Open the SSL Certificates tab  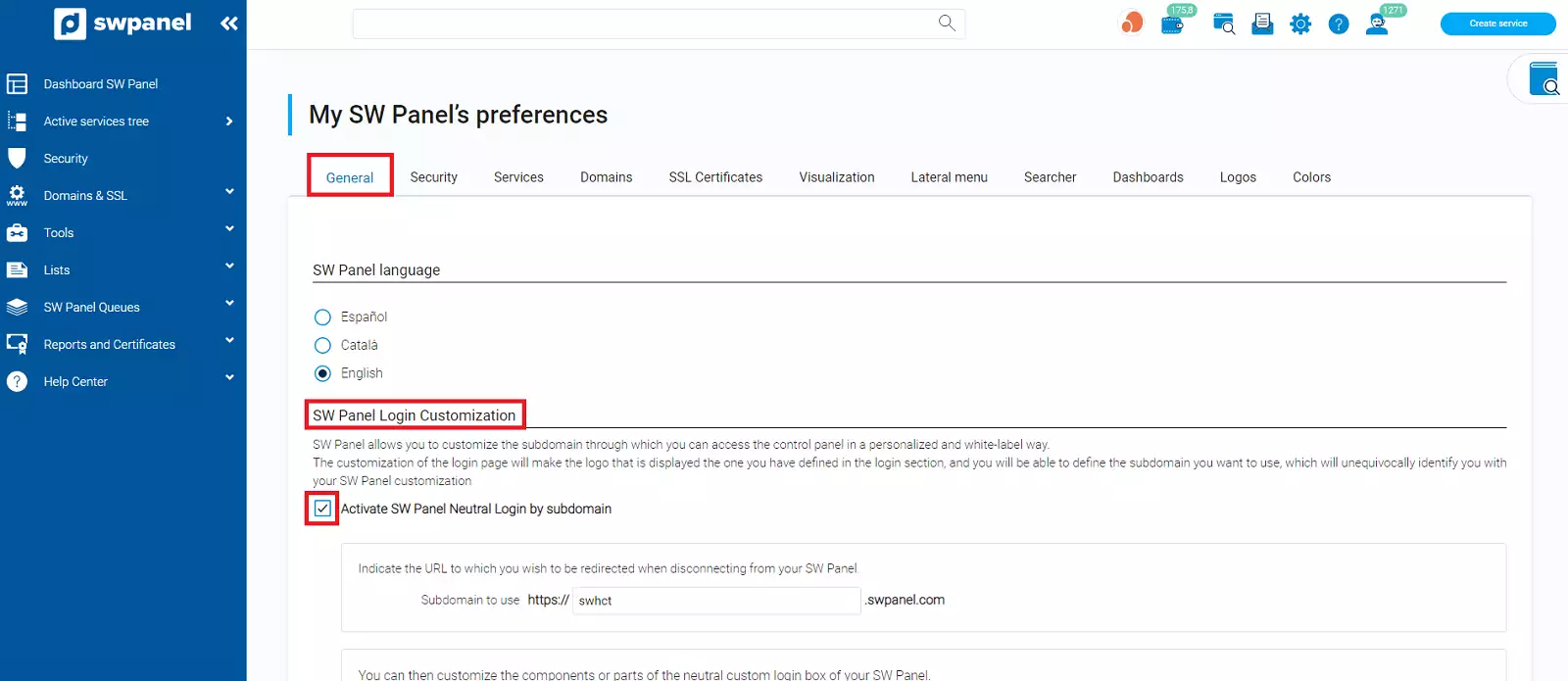click(715, 177)
